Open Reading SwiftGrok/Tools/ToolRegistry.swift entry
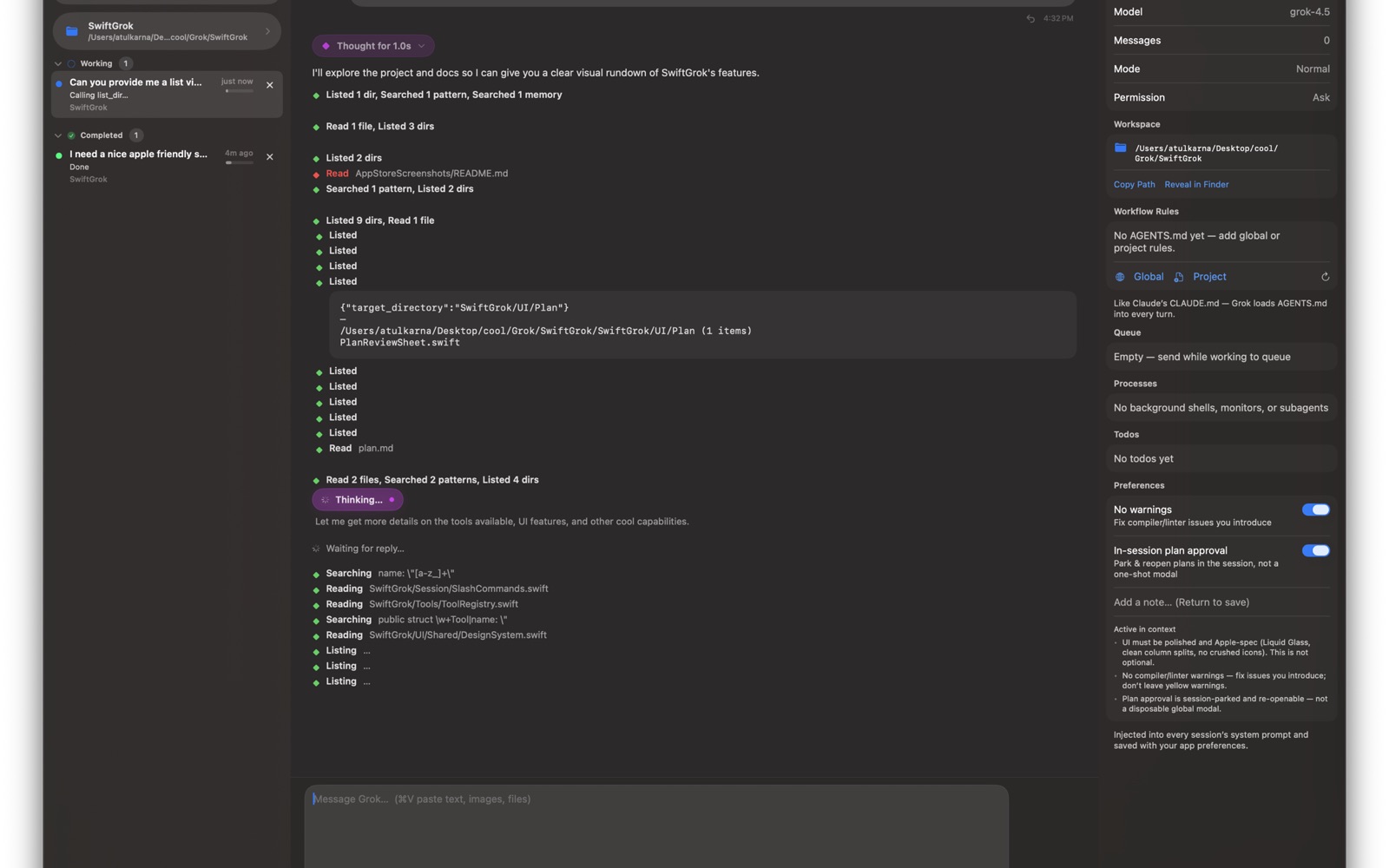Image resolution: width=1389 pixels, height=868 pixels. (x=422, y=605)
